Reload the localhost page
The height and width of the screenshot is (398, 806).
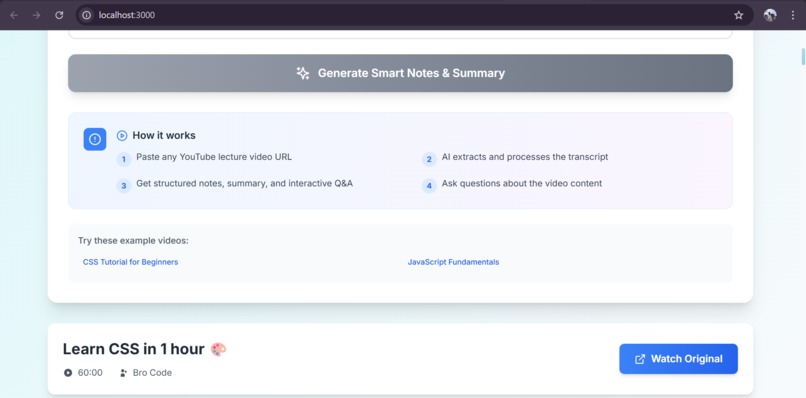click(59, 15)
